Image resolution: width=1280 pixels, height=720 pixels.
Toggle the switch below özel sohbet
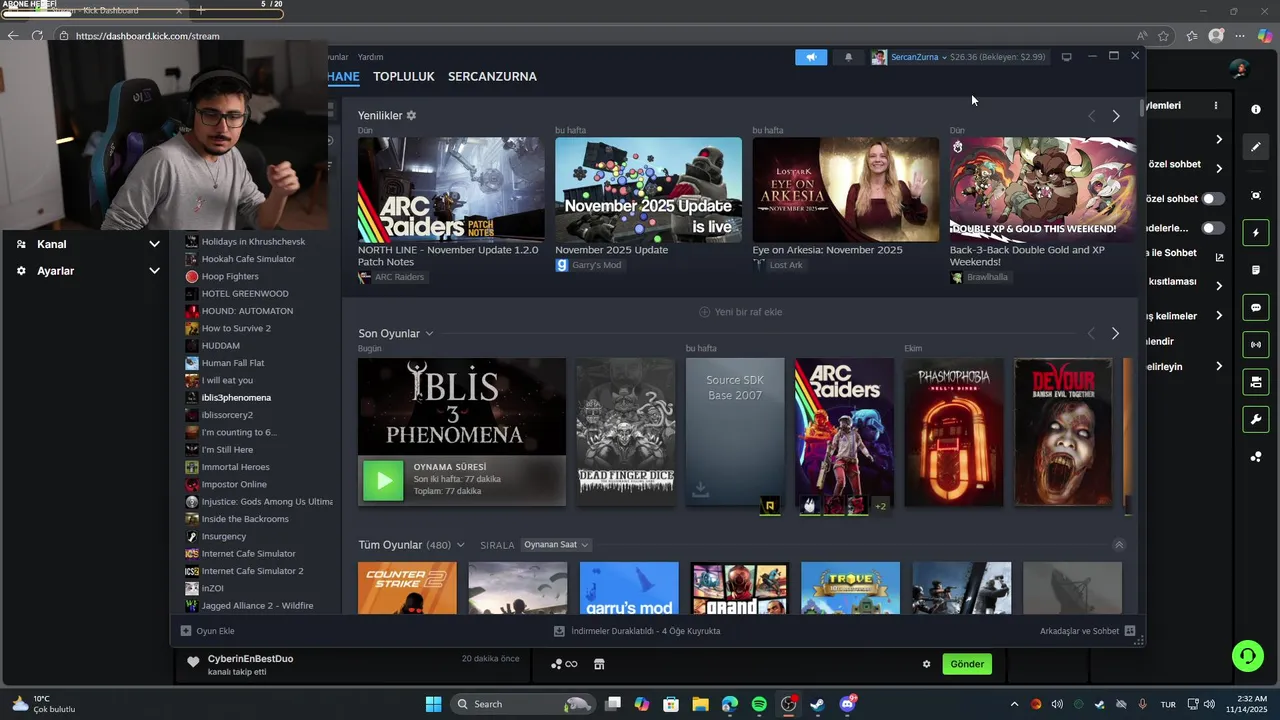[1213, 228]
